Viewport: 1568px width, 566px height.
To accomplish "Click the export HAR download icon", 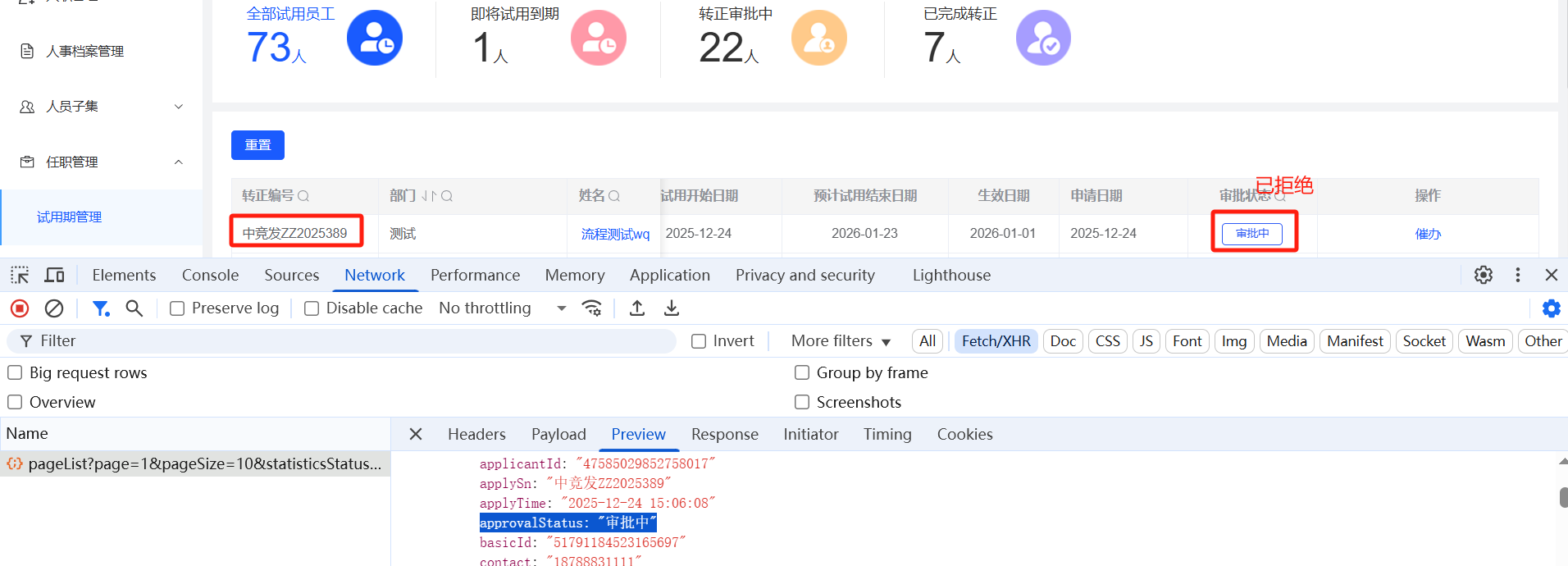I will (x=672, y=308).
